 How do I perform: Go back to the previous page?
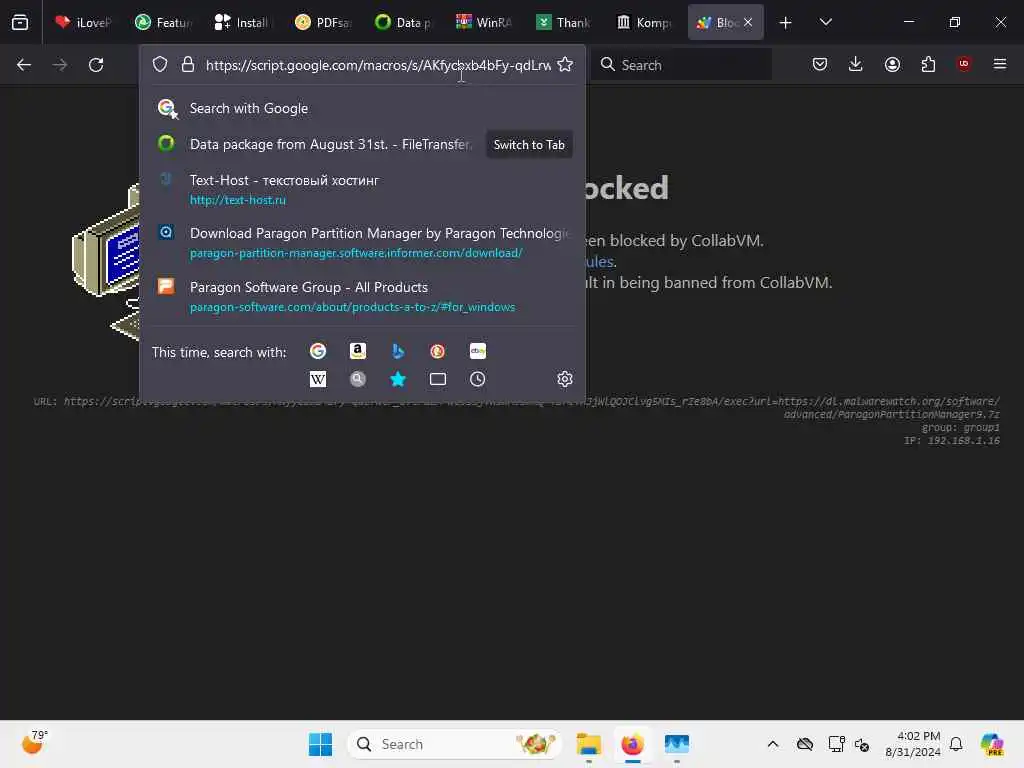click(24, 65)
